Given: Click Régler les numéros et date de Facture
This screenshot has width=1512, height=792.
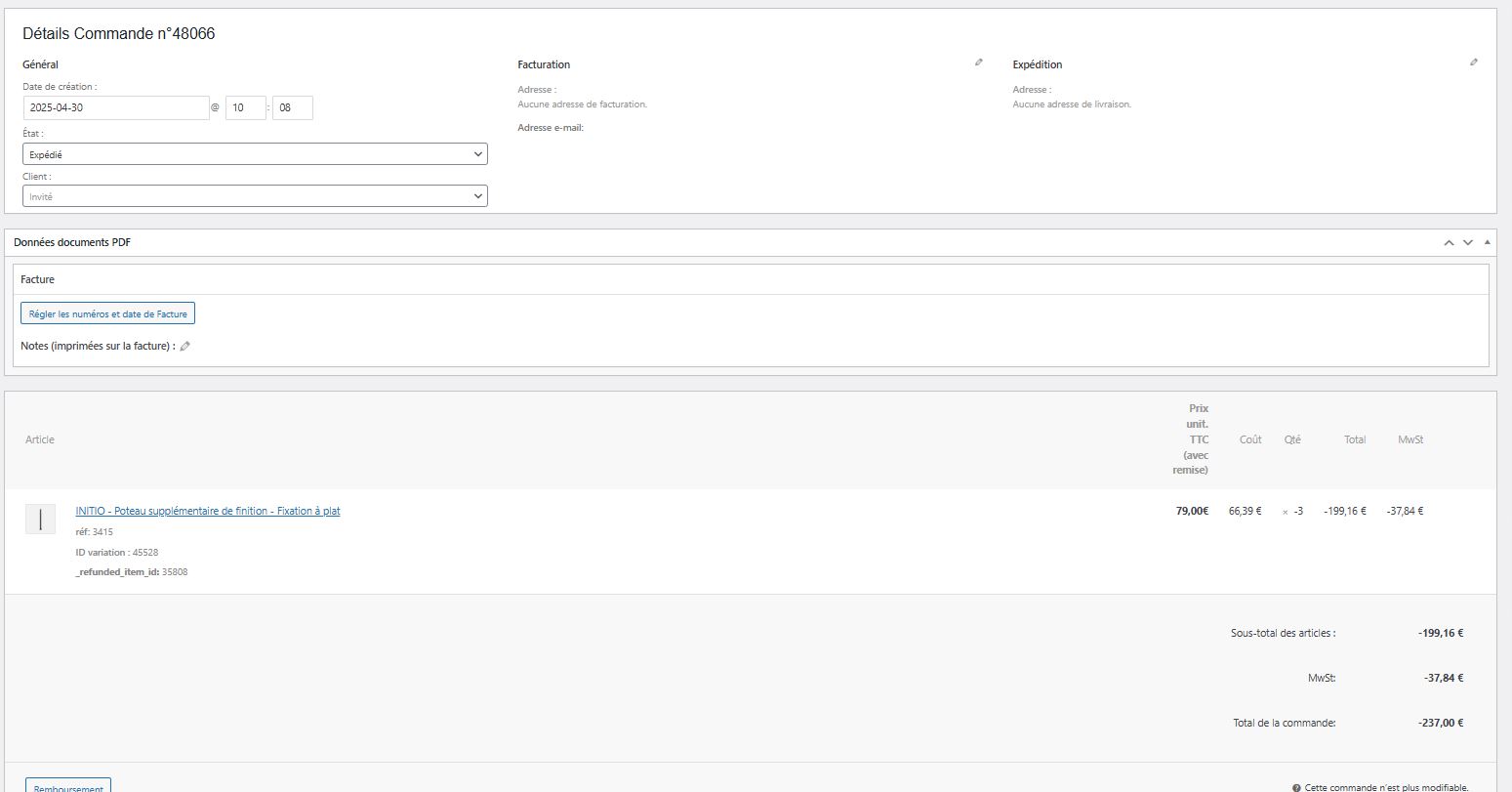Looking at the screenshot, I should pyautogui.click(x=108, y=314).
